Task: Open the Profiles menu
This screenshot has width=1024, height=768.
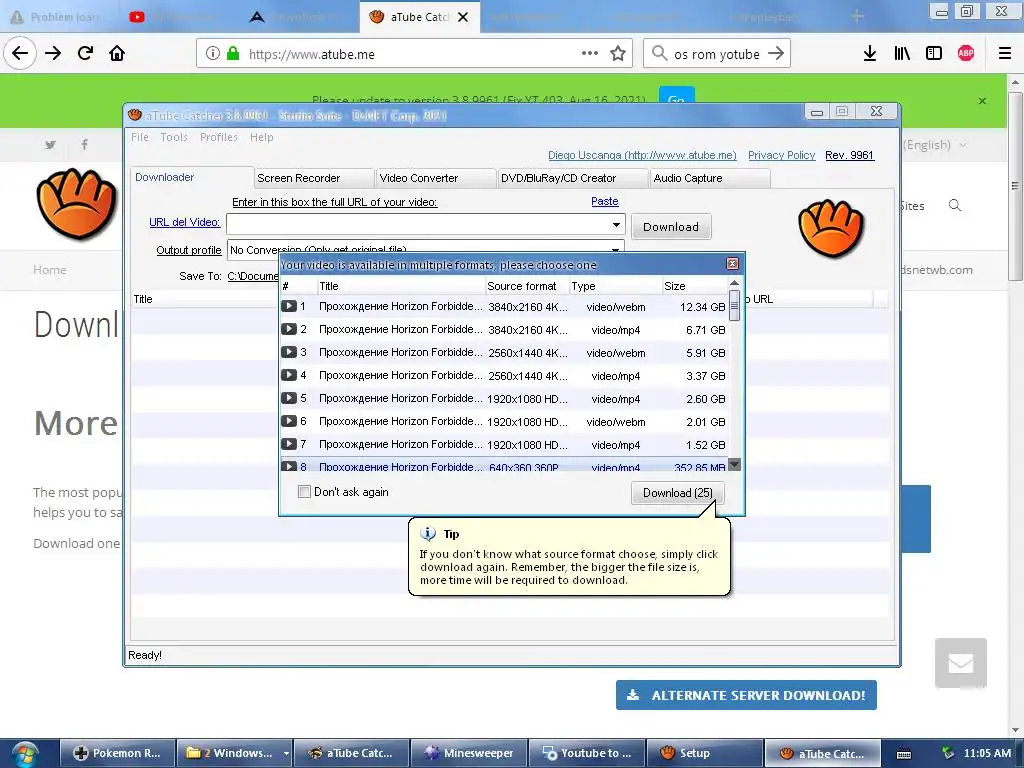Action: (x=219, y=137)
